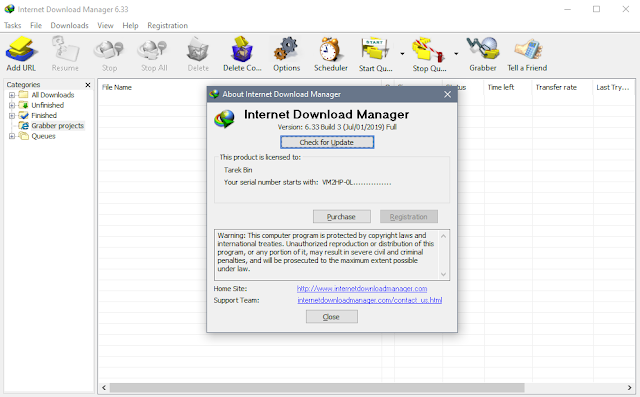Click the horizontal scrollbar left arrow
Image resolution: width=640 pixels, height=397 pixels.
[x=104, y=388]
